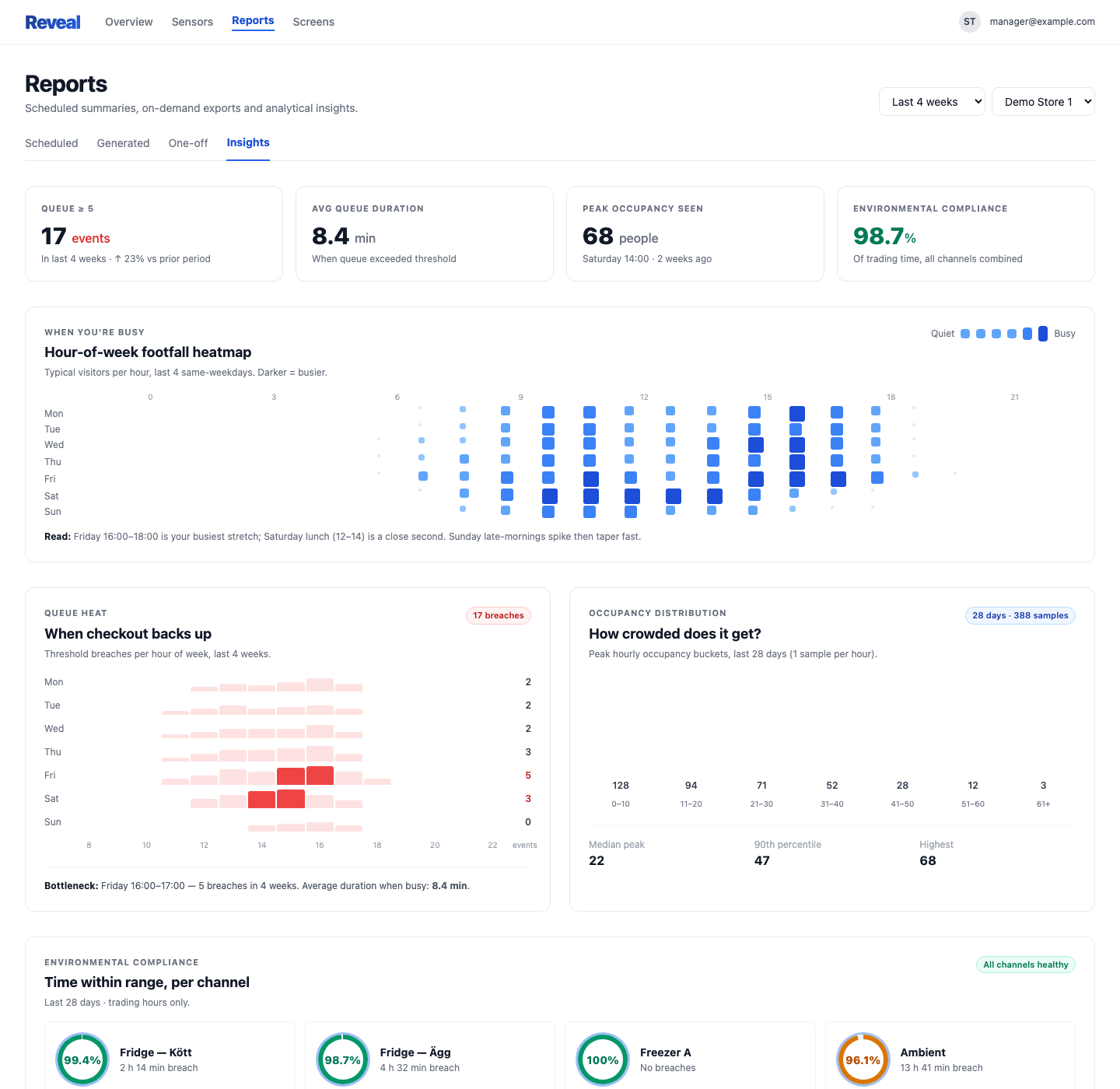Click the 28 days · 388 samples badge
The height and width of the screenshot is (1089, 1120).
pyautogui.click(x=1020, y=615)
